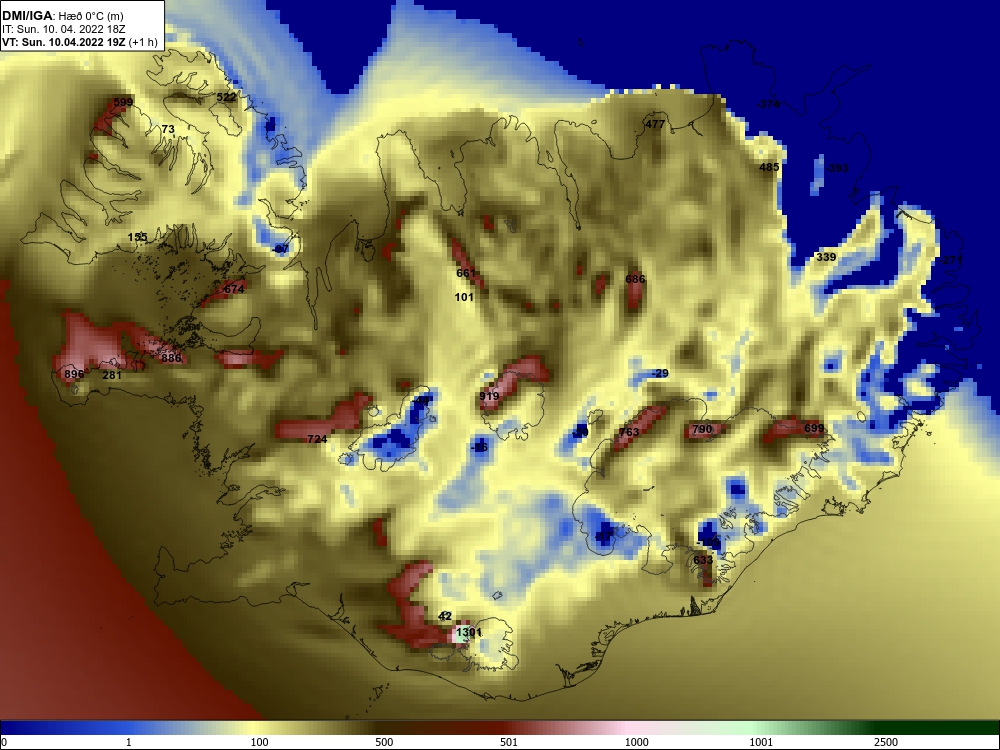Click the map value 339
This screenshot has width=1000, height=750.
click(x=826, y=257)
